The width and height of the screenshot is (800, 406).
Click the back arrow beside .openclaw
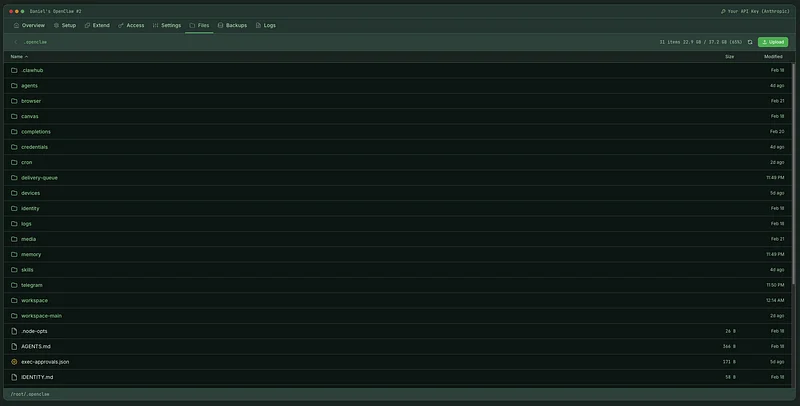pyautogui.click(x=16, y=42)
